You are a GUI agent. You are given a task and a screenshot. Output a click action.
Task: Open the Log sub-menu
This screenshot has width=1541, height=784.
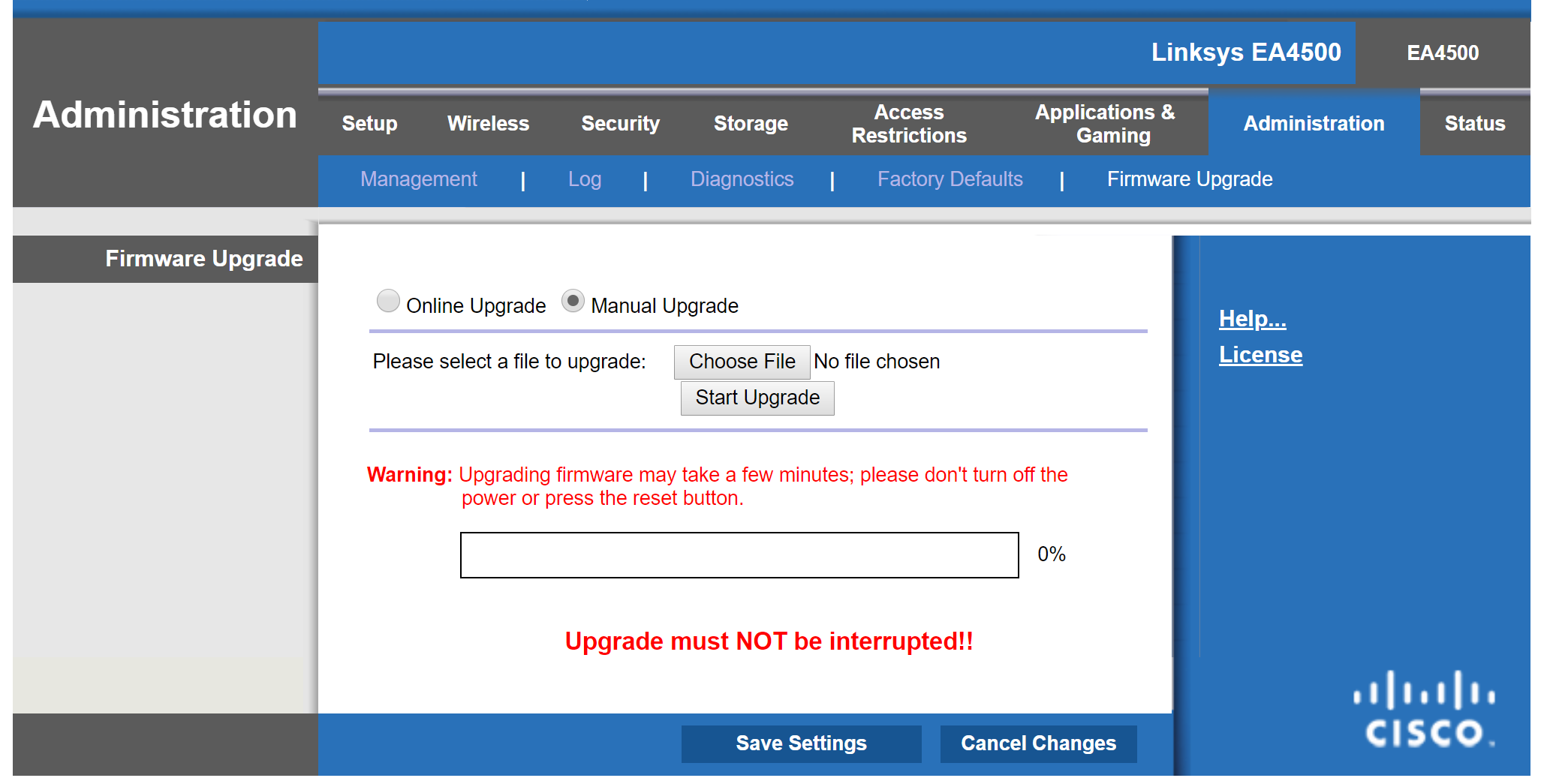pos(585,179)
